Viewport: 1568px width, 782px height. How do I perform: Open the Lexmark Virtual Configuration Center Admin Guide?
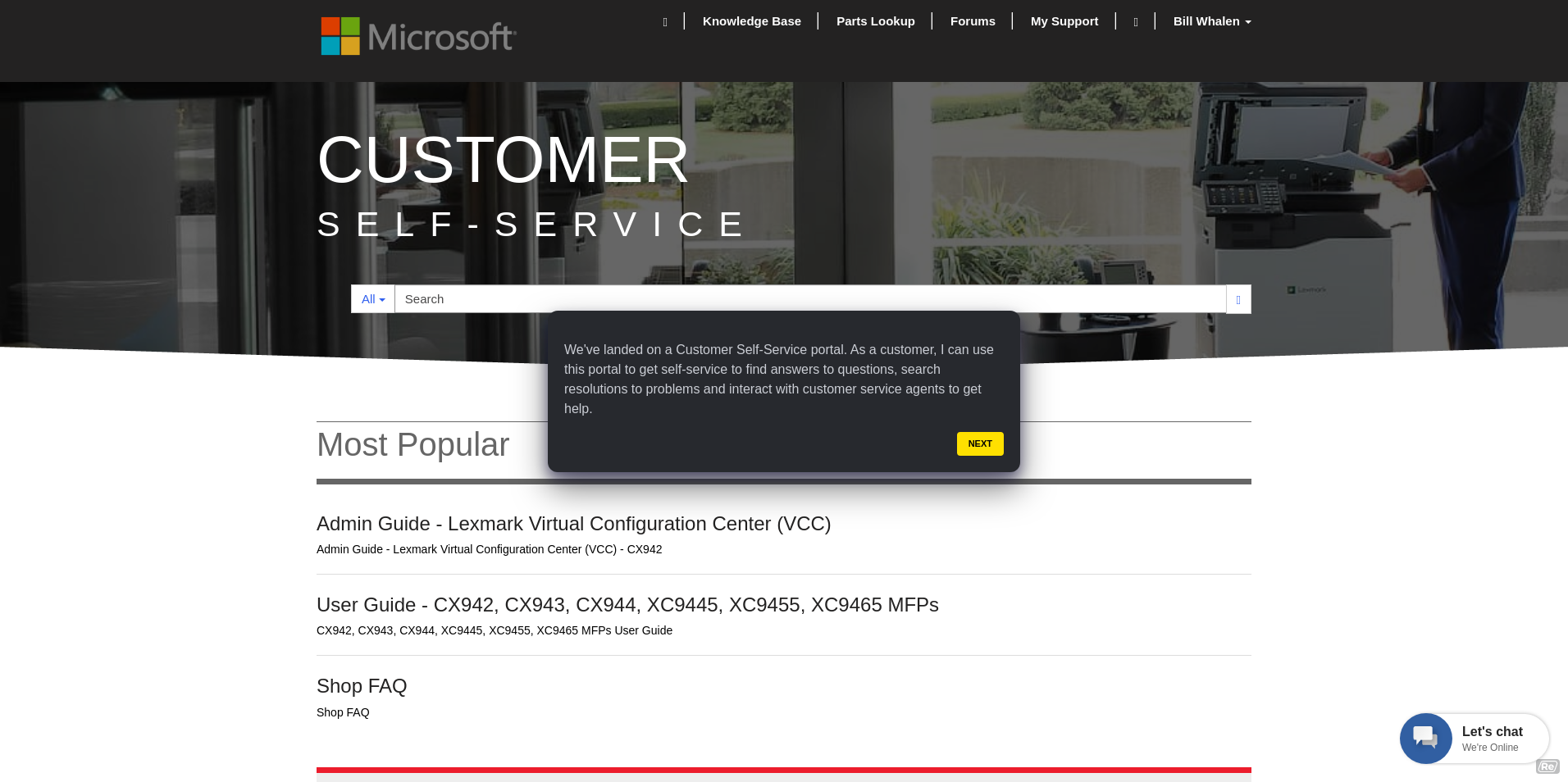click(573, 524)
